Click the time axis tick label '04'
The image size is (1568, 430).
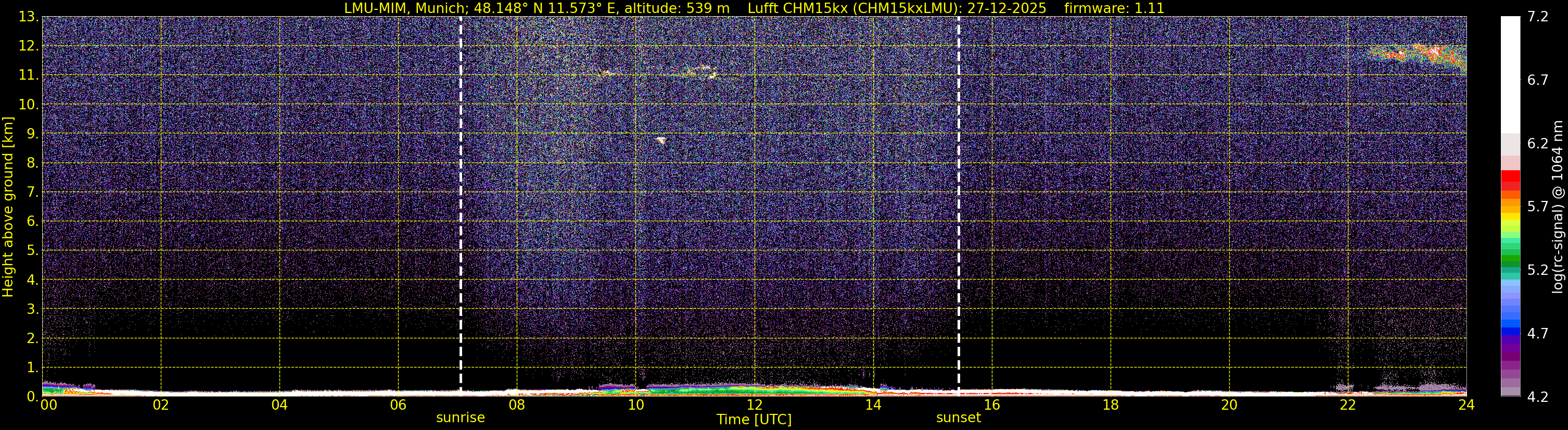pyautogui.click(x=279, y=405)
